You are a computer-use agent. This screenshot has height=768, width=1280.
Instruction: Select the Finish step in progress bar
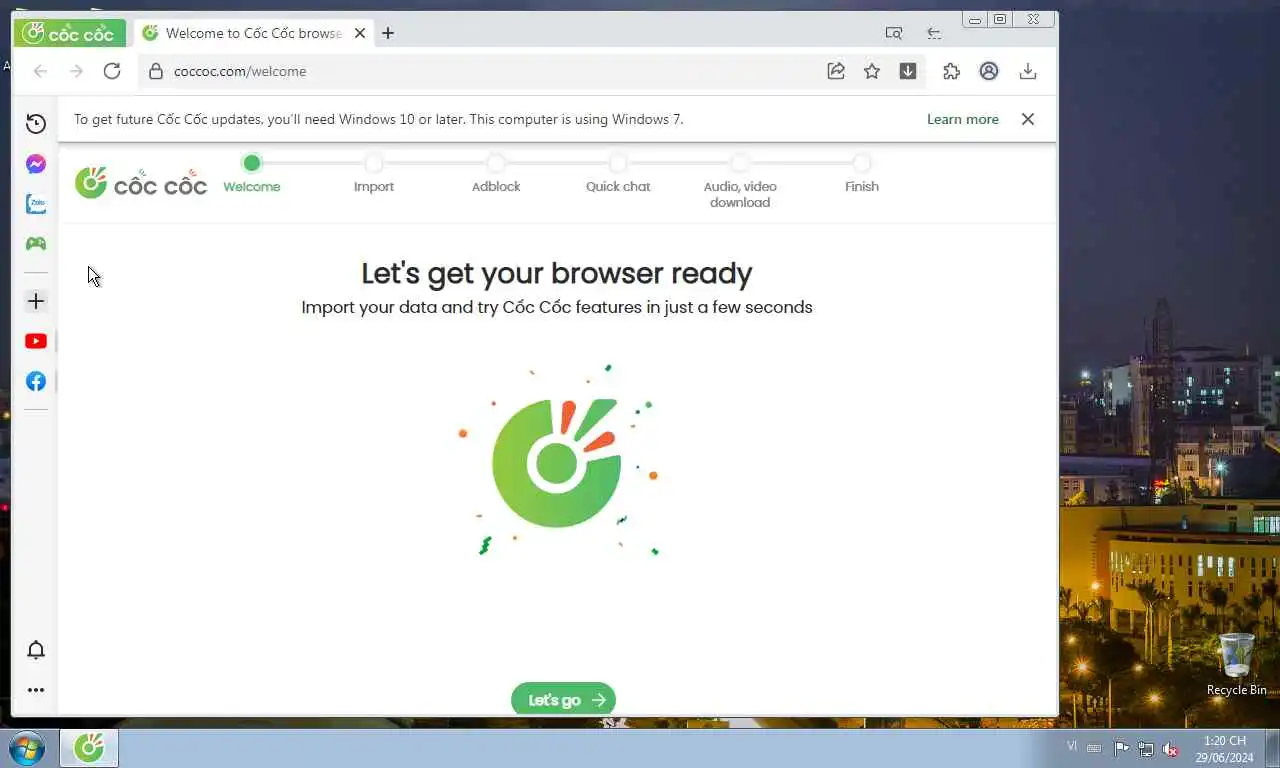862,174
